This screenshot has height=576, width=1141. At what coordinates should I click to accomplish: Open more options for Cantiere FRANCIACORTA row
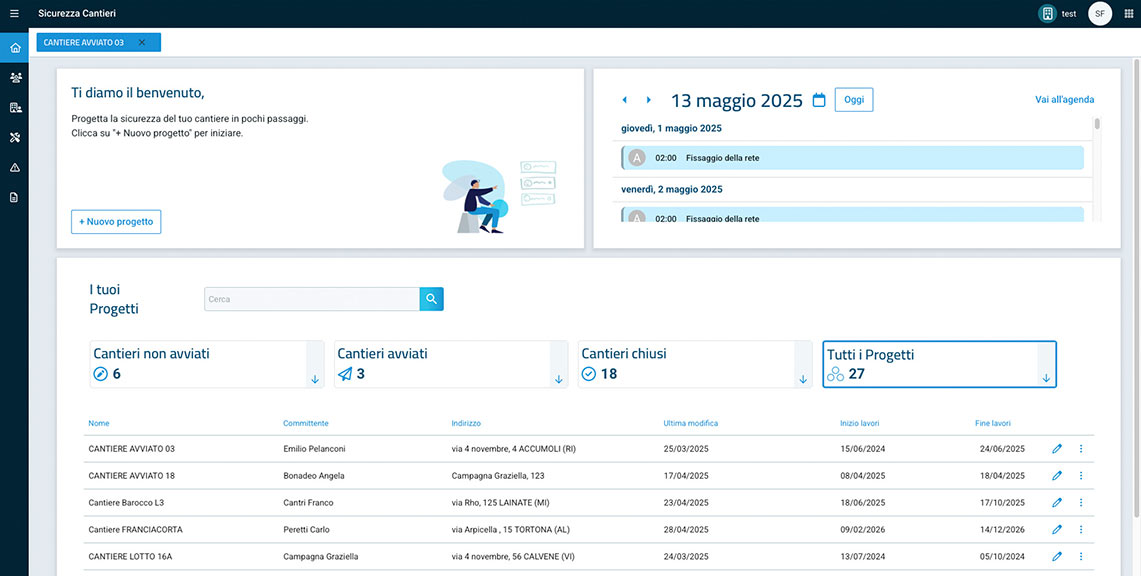(x=1081, y=529)
